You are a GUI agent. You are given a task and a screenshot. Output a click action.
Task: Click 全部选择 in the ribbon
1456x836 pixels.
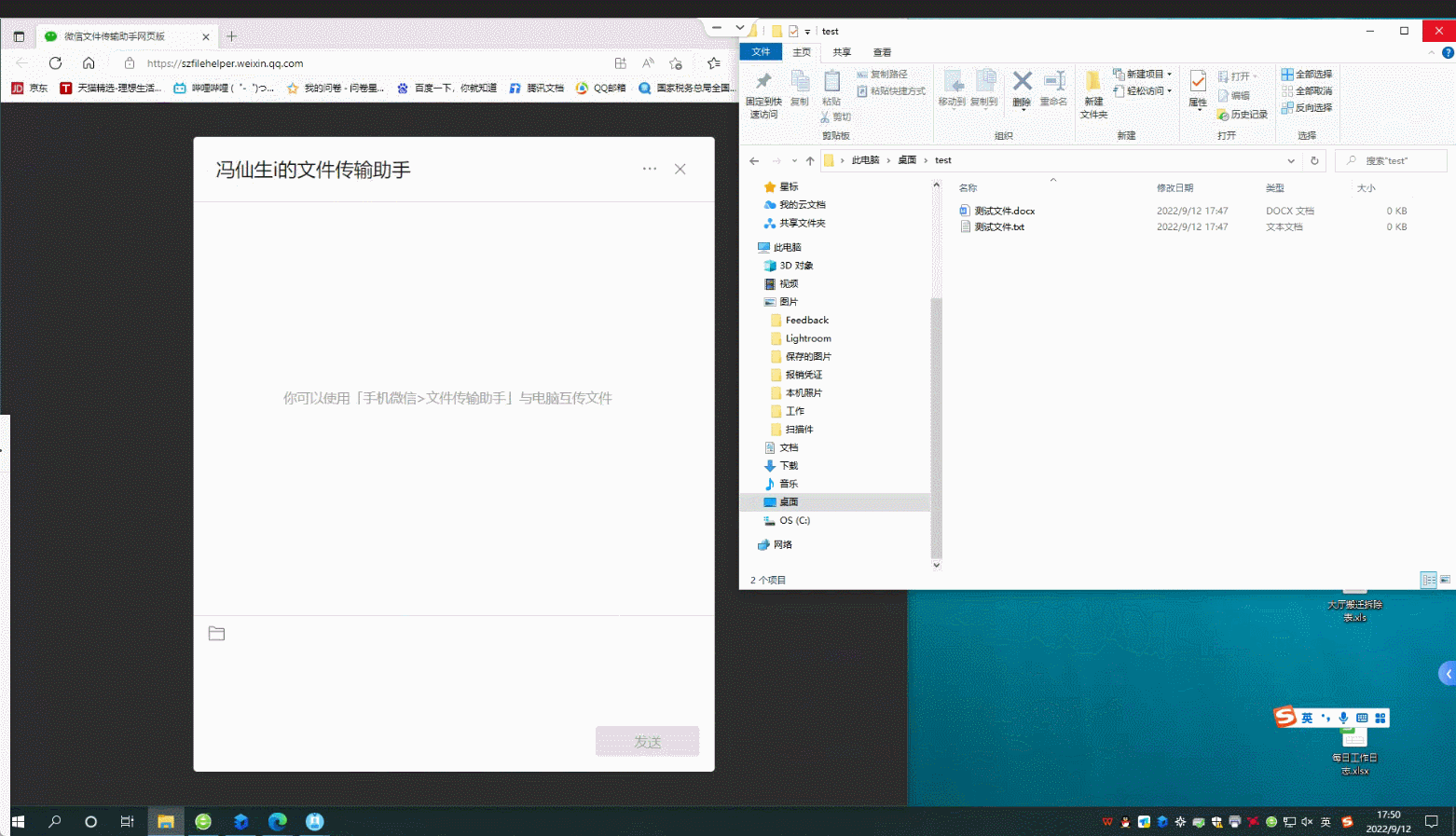[x=1306, y=74]
